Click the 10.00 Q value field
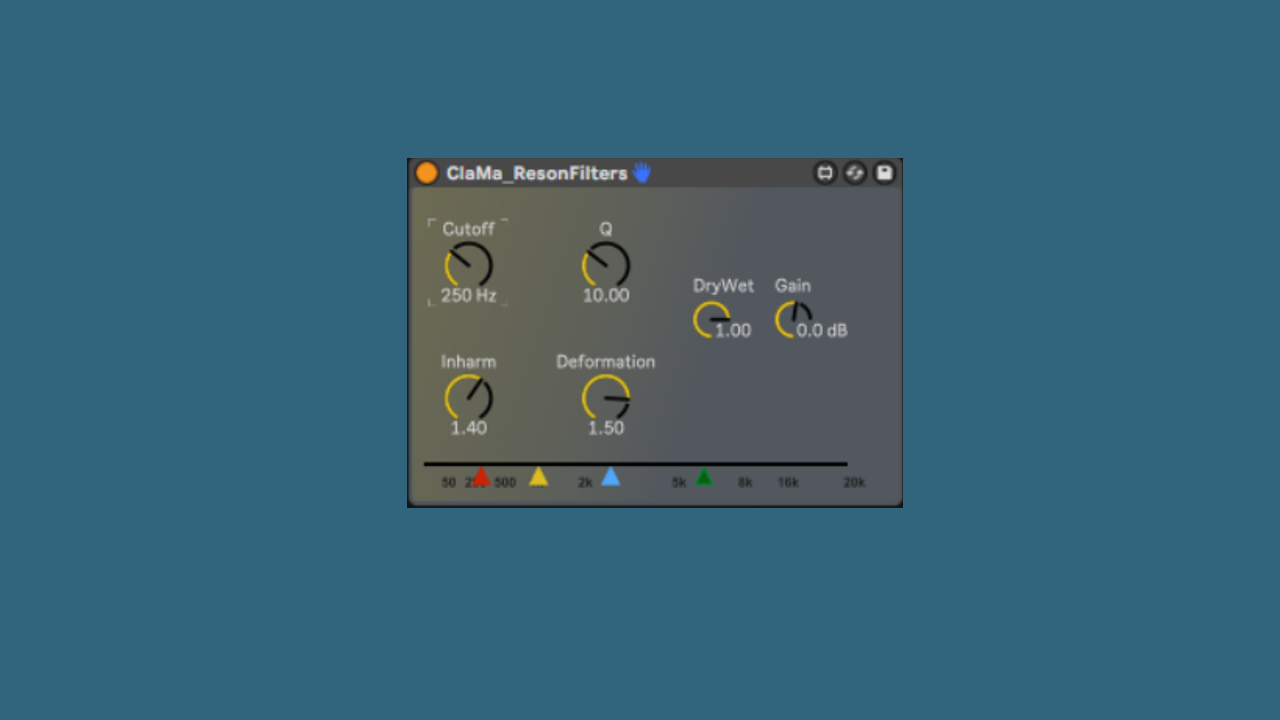The height and width of the screenshot is (720, 1280). click(606, 296)
